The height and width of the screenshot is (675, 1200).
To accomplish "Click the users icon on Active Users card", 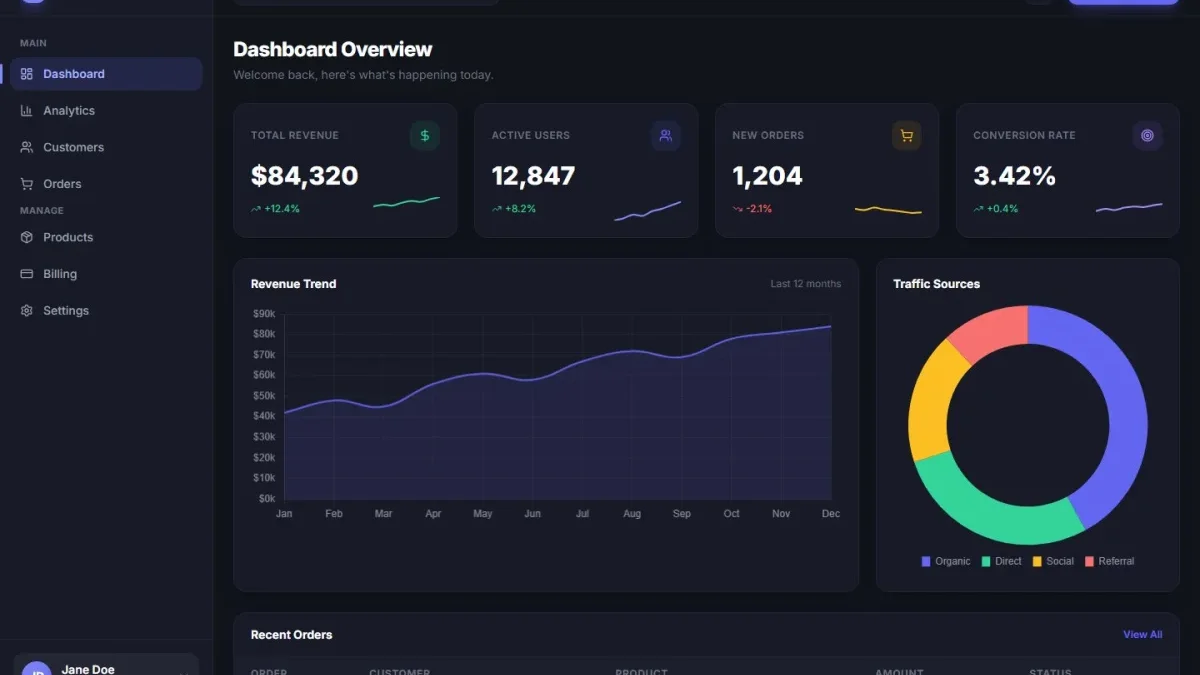I will pyautogui.click(x=666, y=136).
